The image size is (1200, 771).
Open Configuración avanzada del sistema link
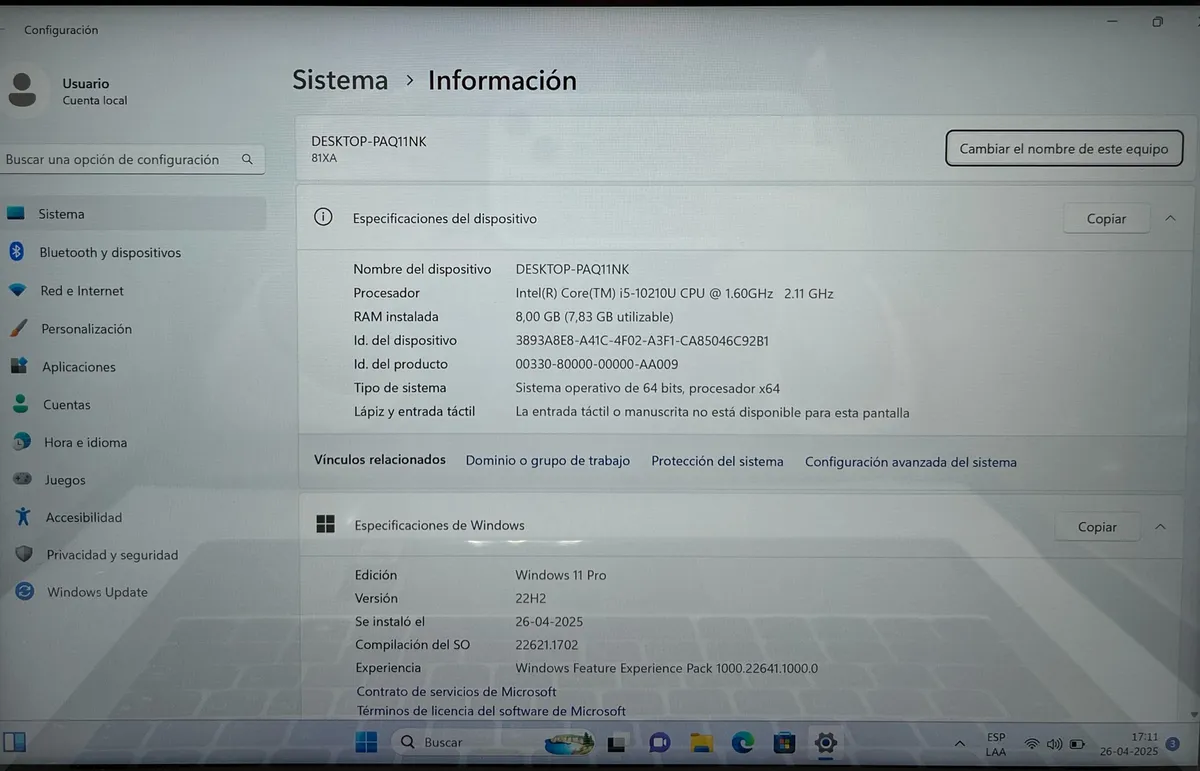pyautogui.click(x=911, y=462)
